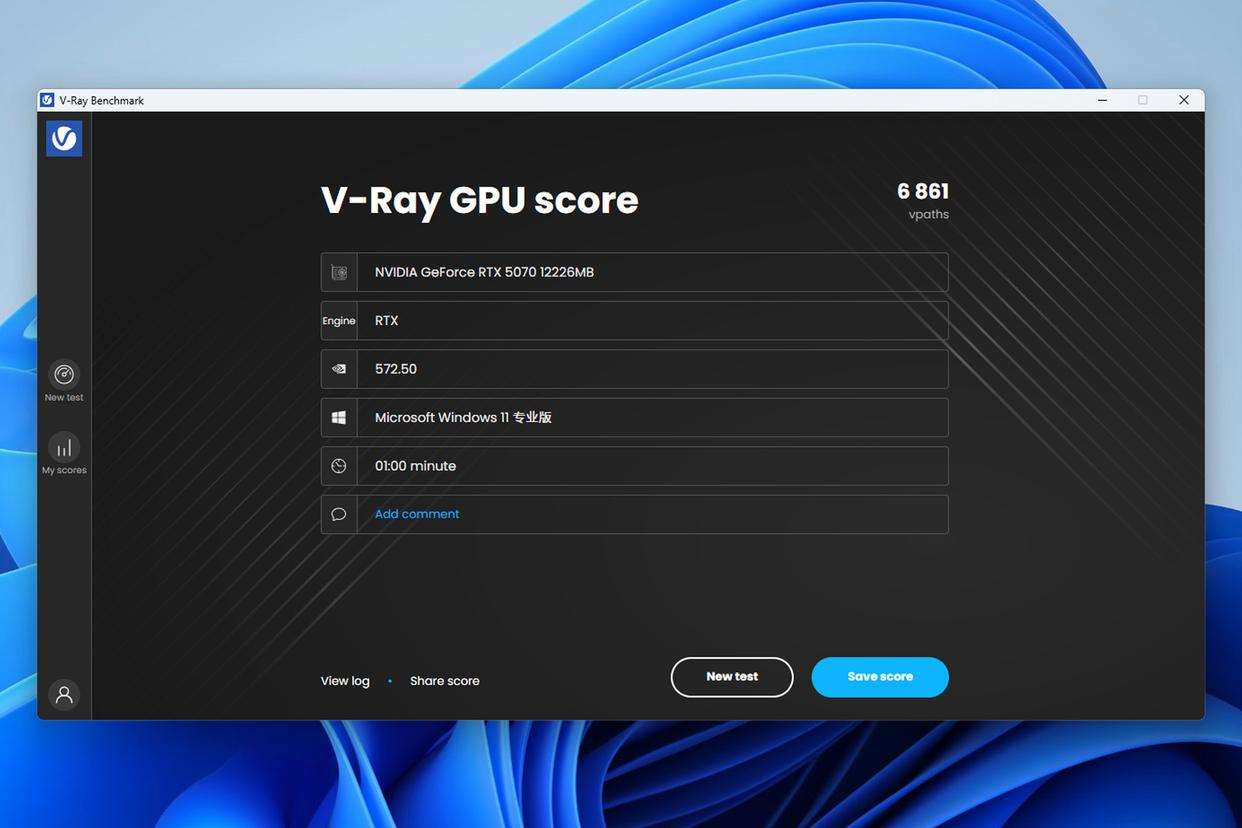Open the New test gauge icon in sidebar
Image resolution: width=1242 pixels, height=828 pixels.
click(x=64, y=375)
